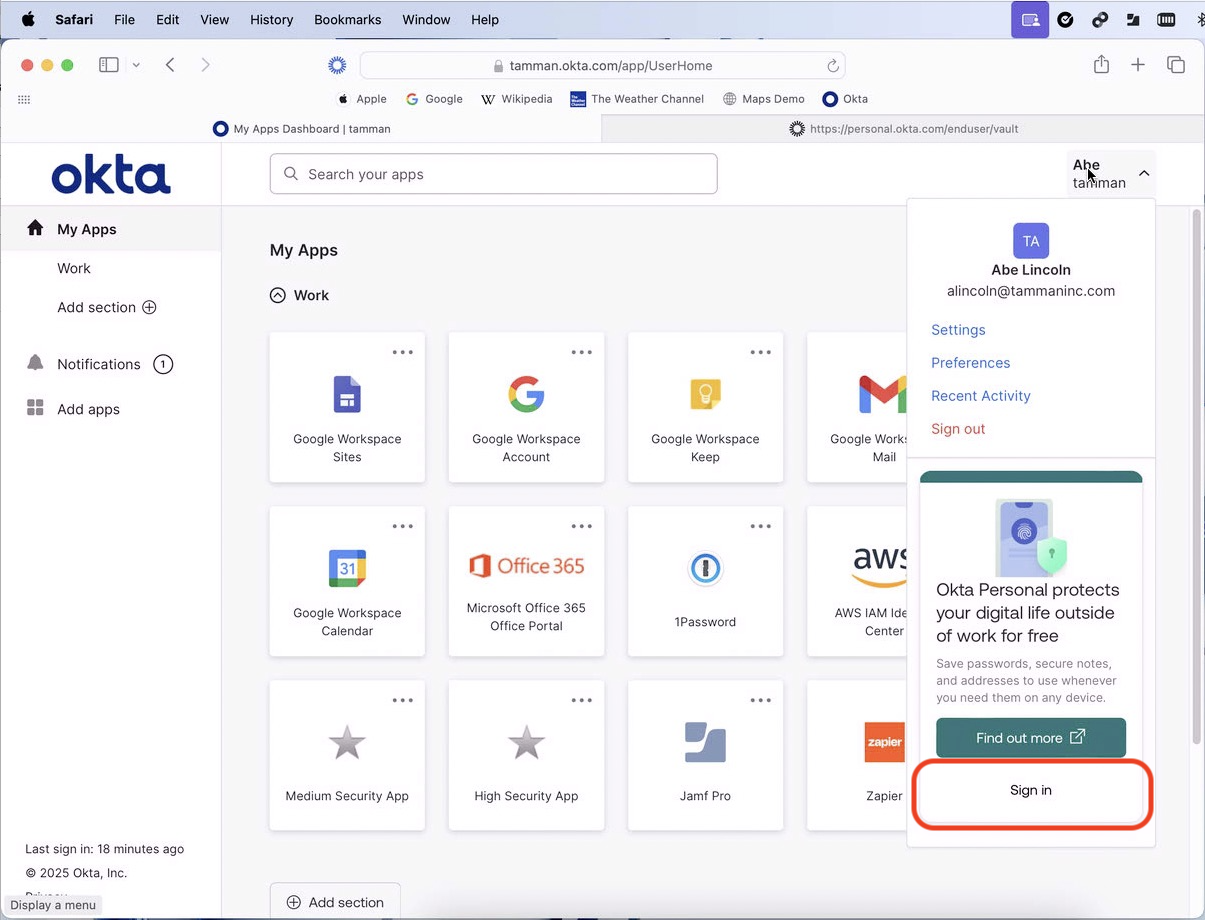Screen dimensions: 1205x920
Task: Open Preferences in account menu
Action: [970, 363]
